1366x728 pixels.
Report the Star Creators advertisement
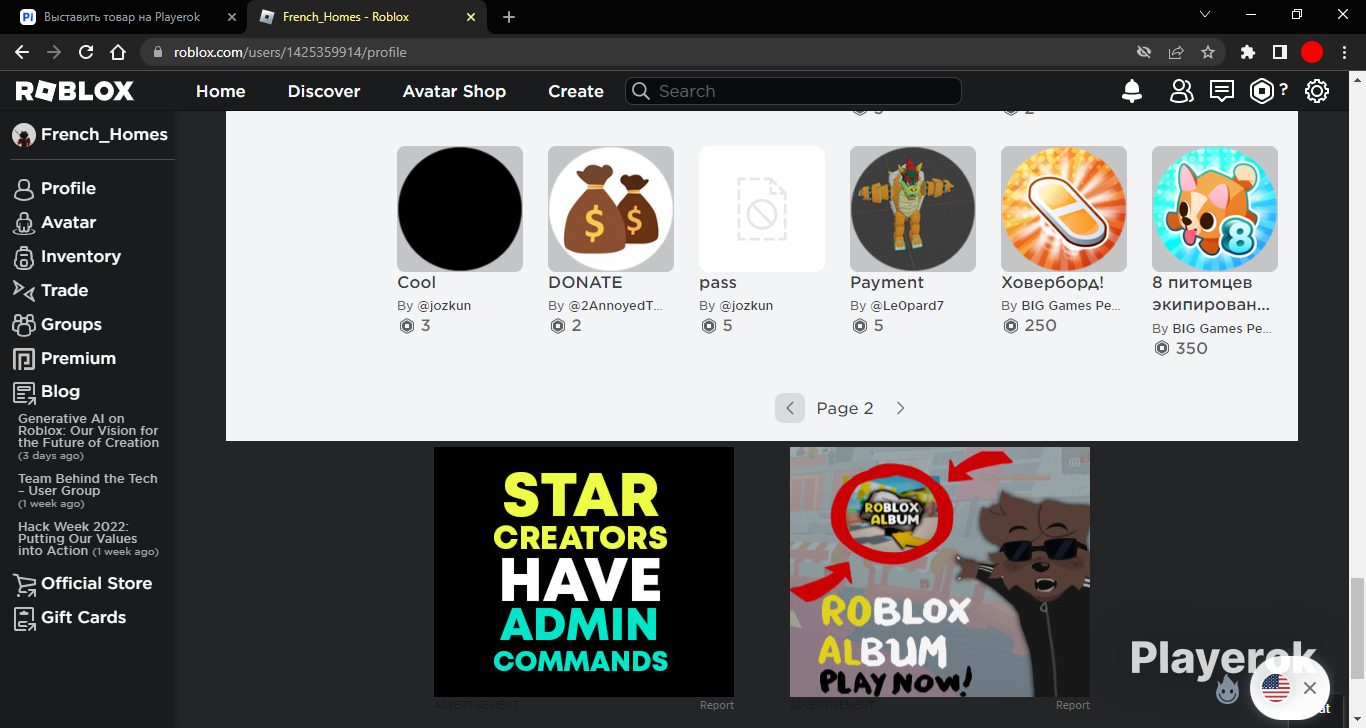click(717, 705)
